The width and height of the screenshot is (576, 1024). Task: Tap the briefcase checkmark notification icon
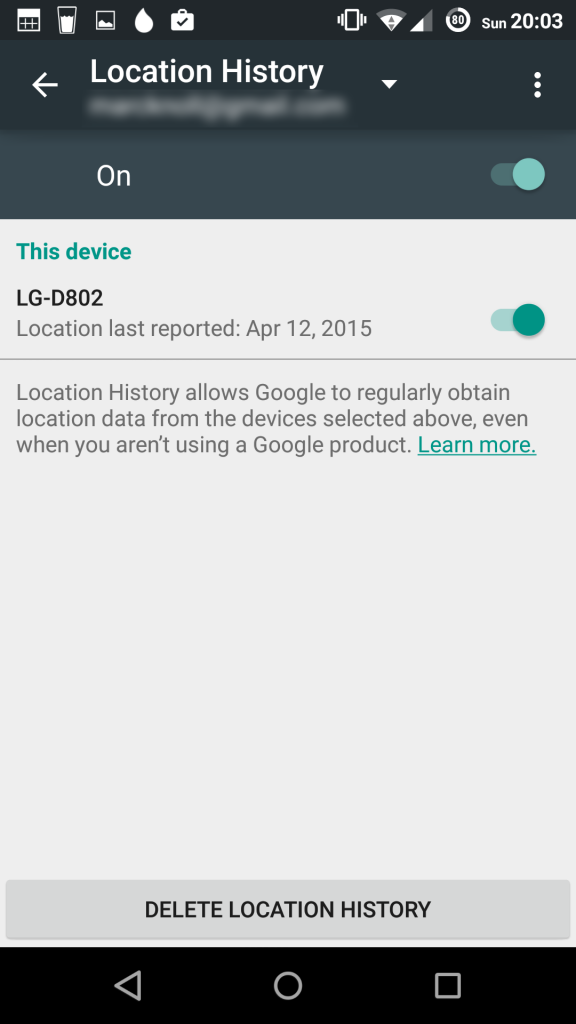pyautogui.click(x=182, y=20)
